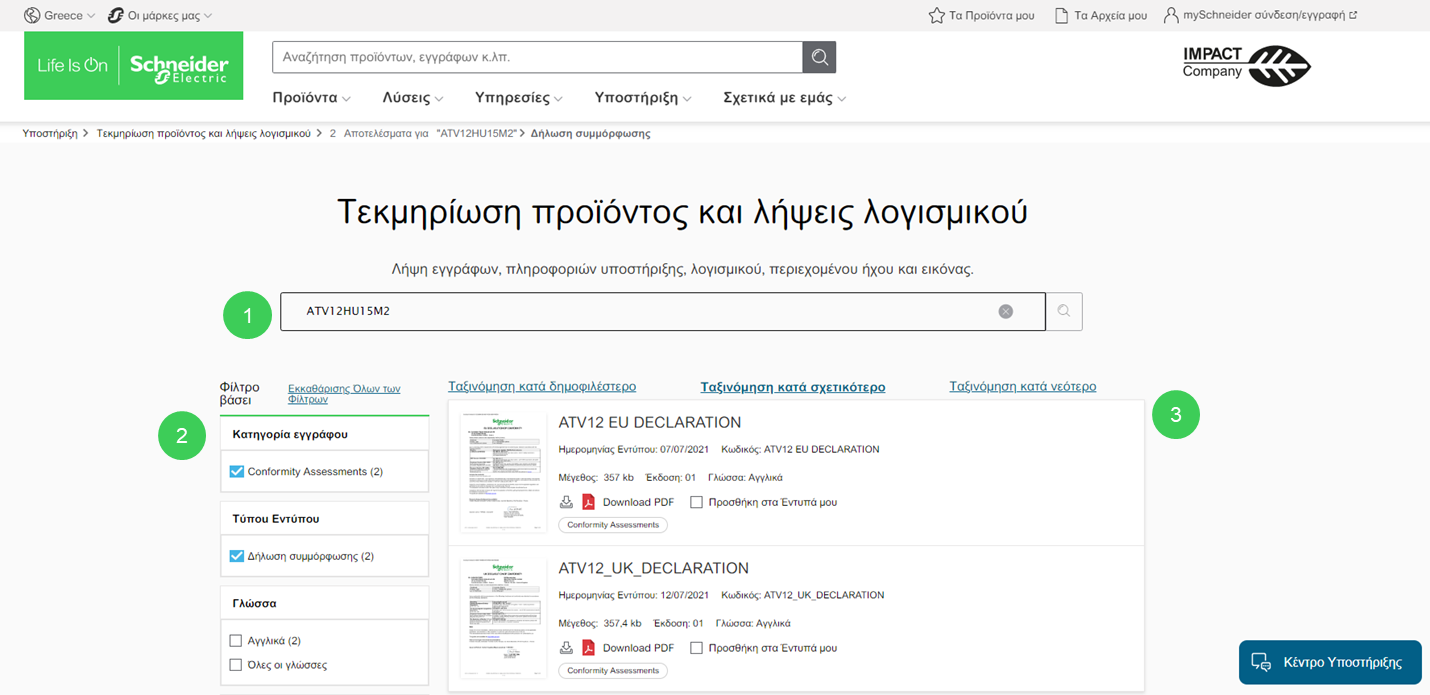Screen dimensions: 1430x695
Task: Open the Κέντρο Υποστήριξης help button
Action: click(1330, 662)
